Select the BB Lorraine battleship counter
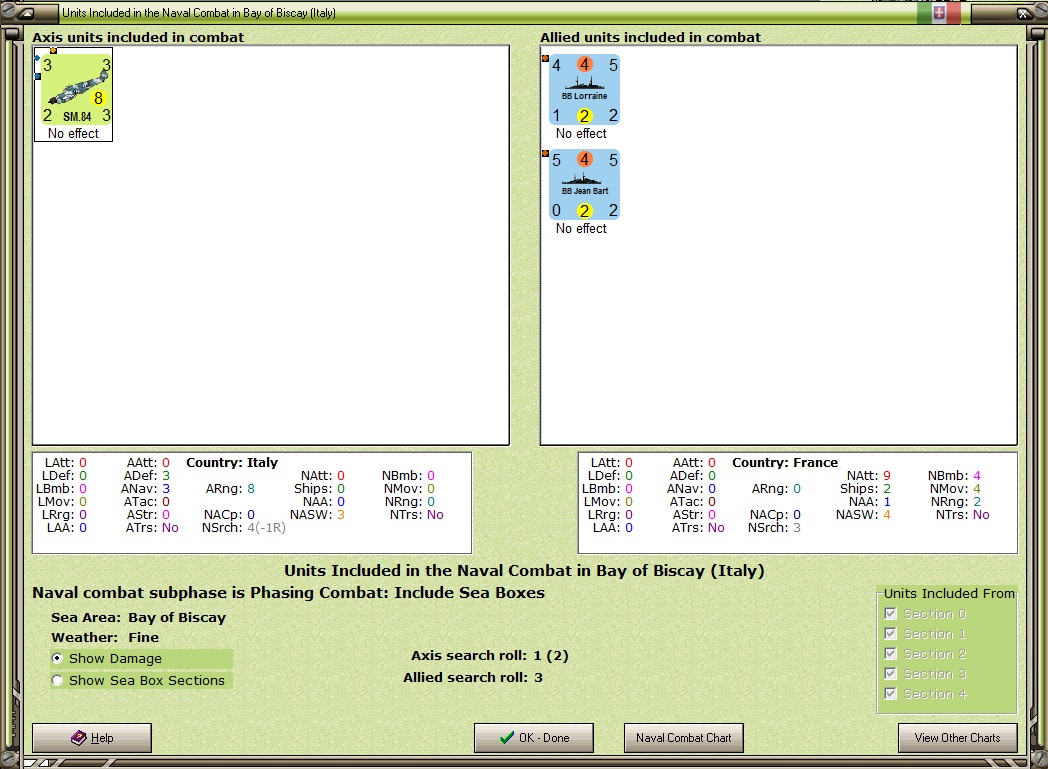The height and width of the screenshot is (769, 1048). click(x=584, y=90)
